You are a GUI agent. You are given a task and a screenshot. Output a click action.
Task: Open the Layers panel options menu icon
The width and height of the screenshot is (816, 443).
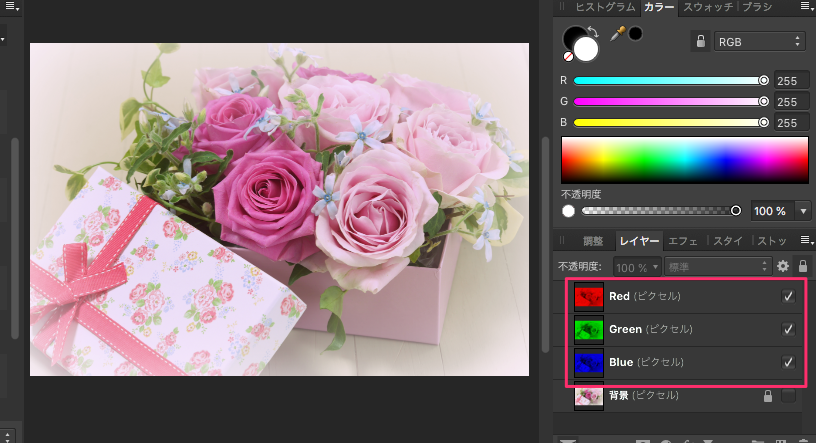pyautogui.click(x=805, y=240)
